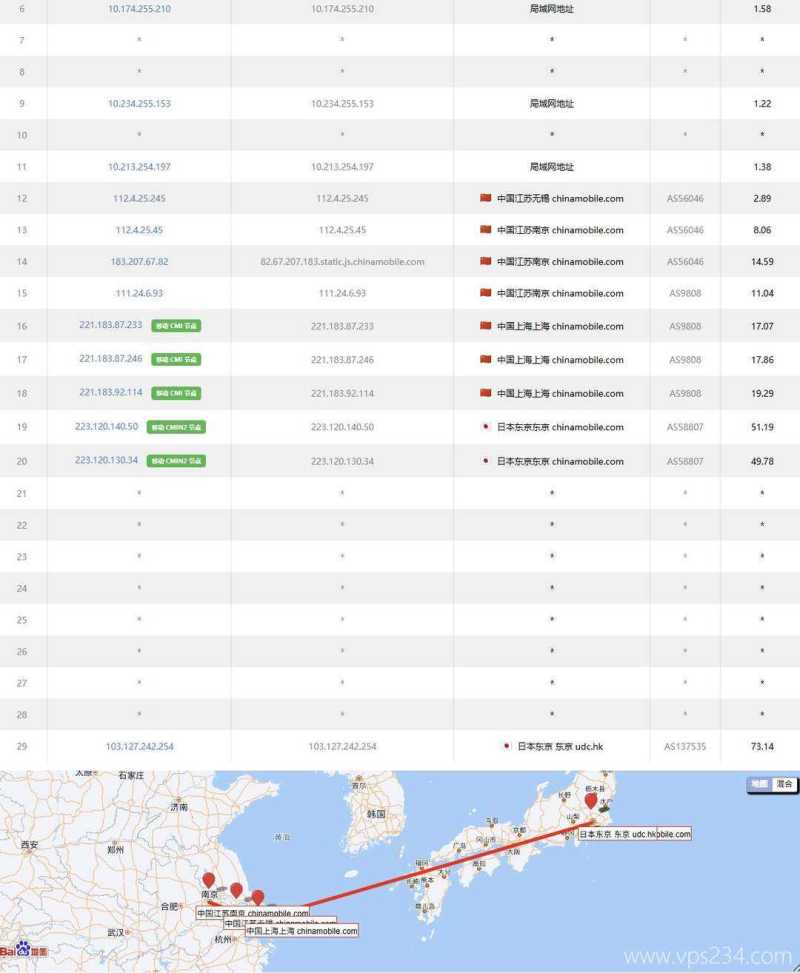Switch to the 地图 map view tab

click(762, 784)
